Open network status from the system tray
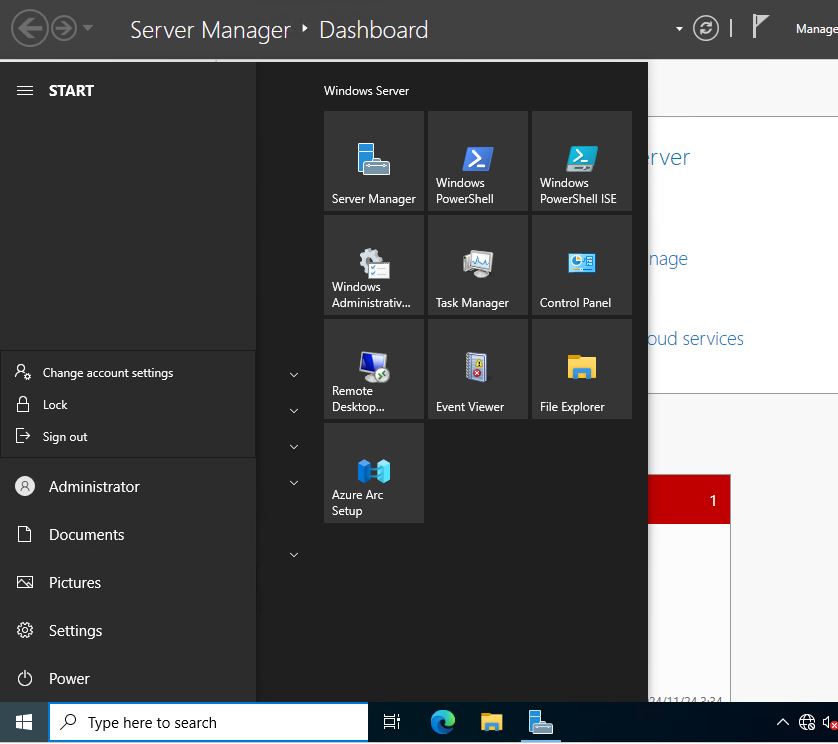Viewport: 838px width, 744px height. tap(806, 723)
